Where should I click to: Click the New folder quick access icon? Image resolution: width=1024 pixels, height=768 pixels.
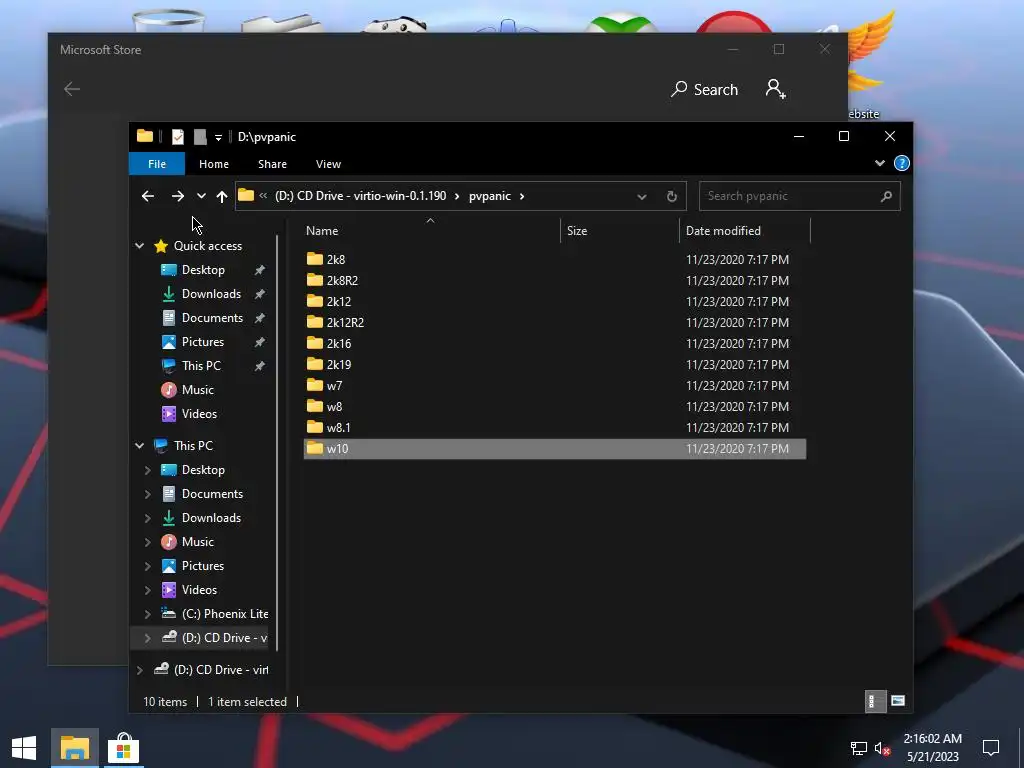(x=200, y=136)
